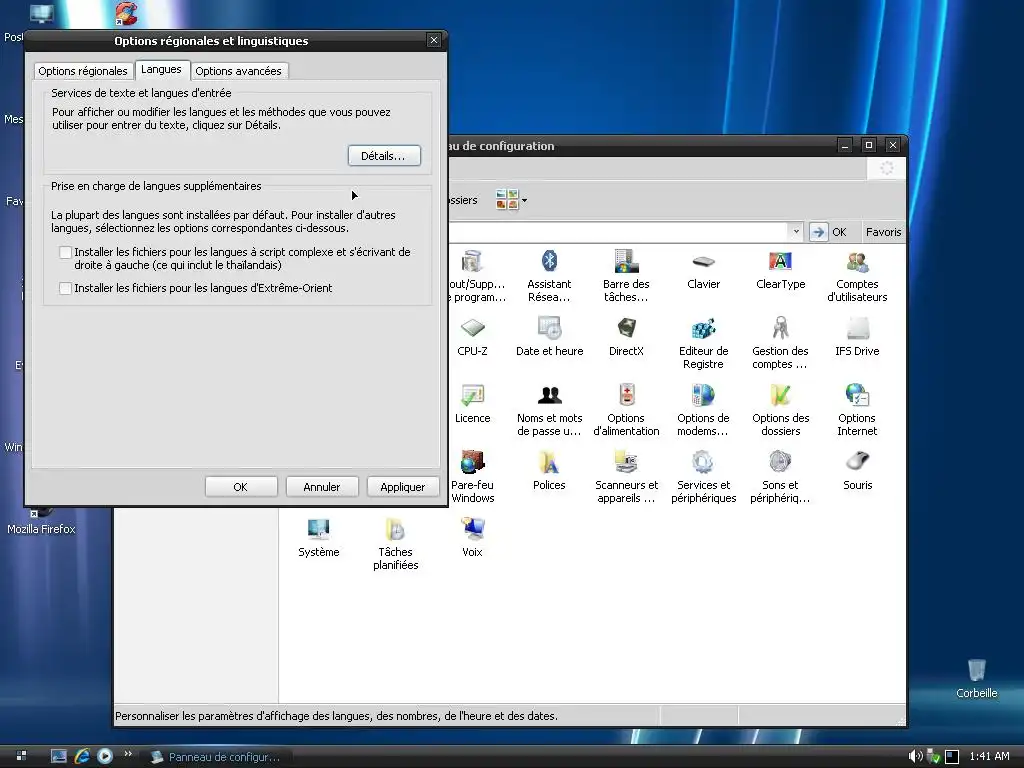The image size is (1024, 768).
Task: Click the address bar OK go button
Action: (x=828, y=232)
